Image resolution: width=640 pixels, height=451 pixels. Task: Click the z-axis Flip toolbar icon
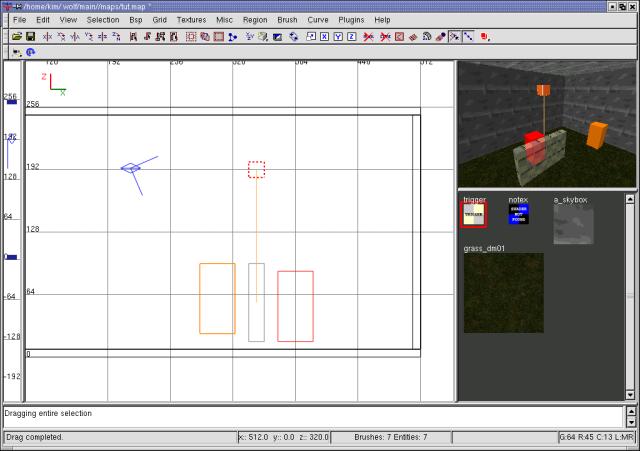[102, 37]
